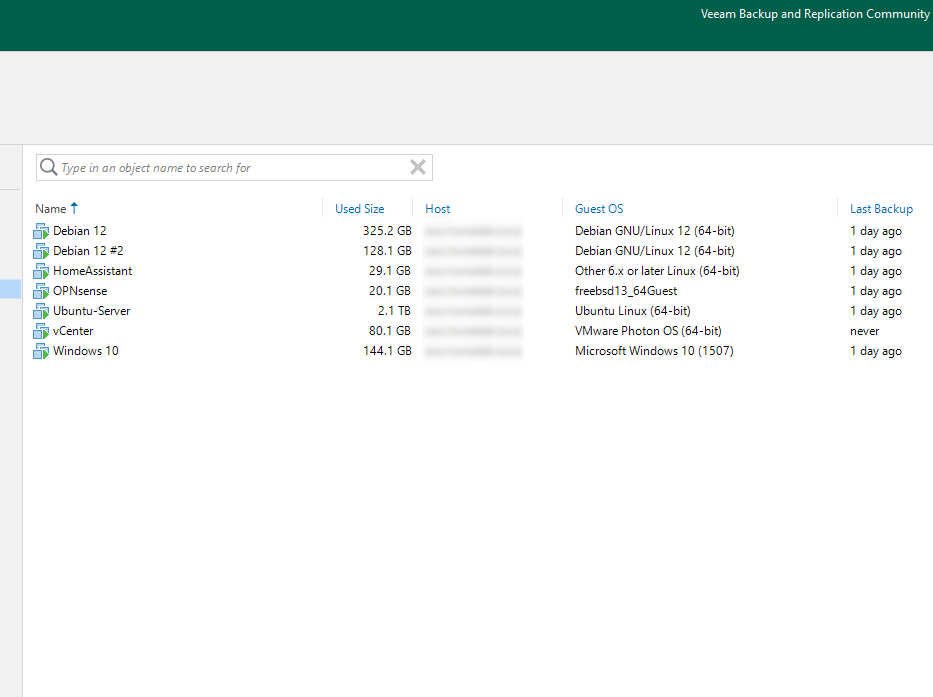Click the blurred host cell for vCenter
933x697 pixels.
[474, 332]
